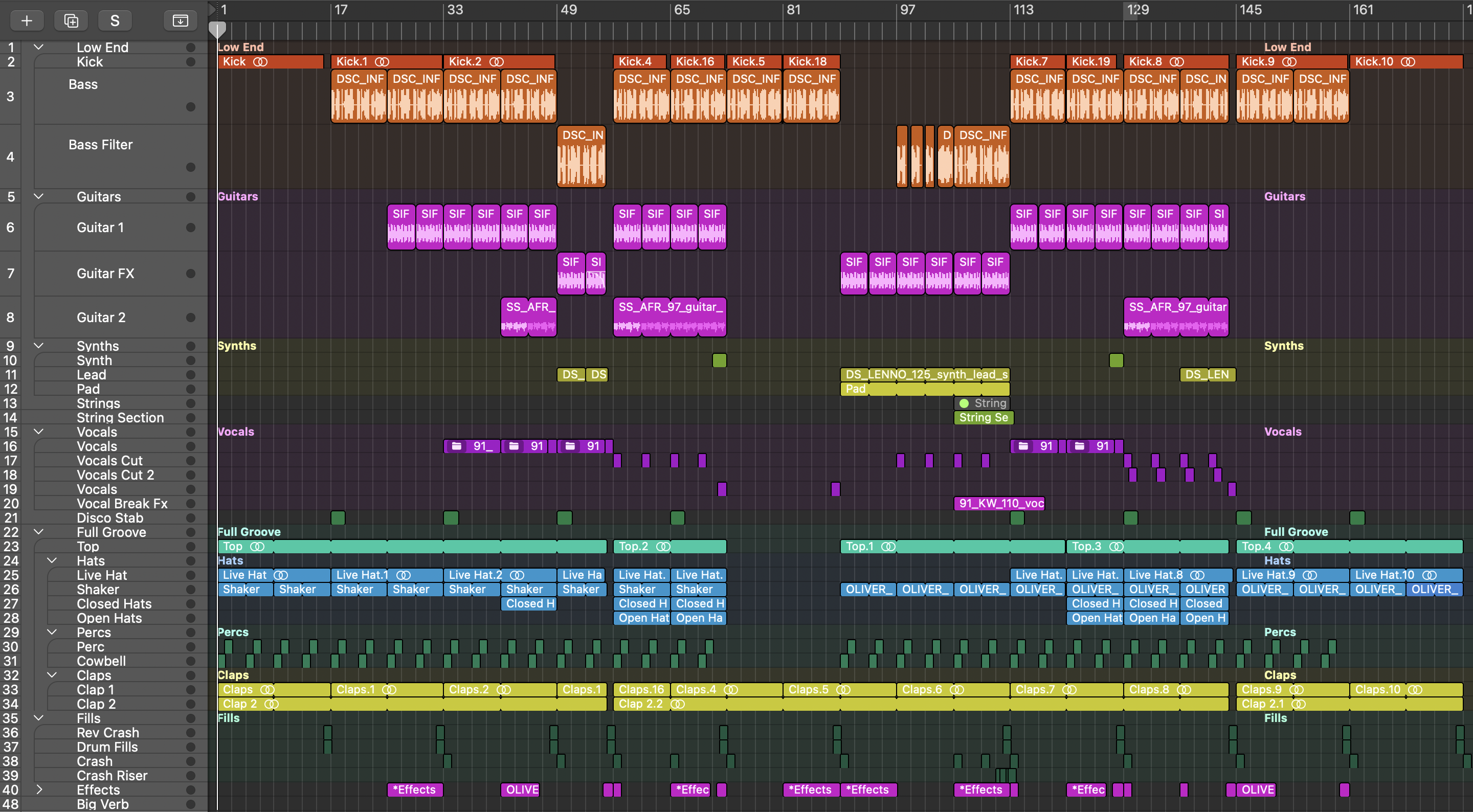Click the loop icon on Kick.9 region
1473x812 pixels.
(1289, 62)
